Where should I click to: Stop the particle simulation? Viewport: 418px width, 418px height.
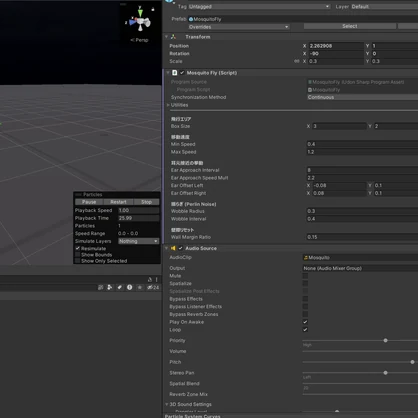(x=146, y=202)
